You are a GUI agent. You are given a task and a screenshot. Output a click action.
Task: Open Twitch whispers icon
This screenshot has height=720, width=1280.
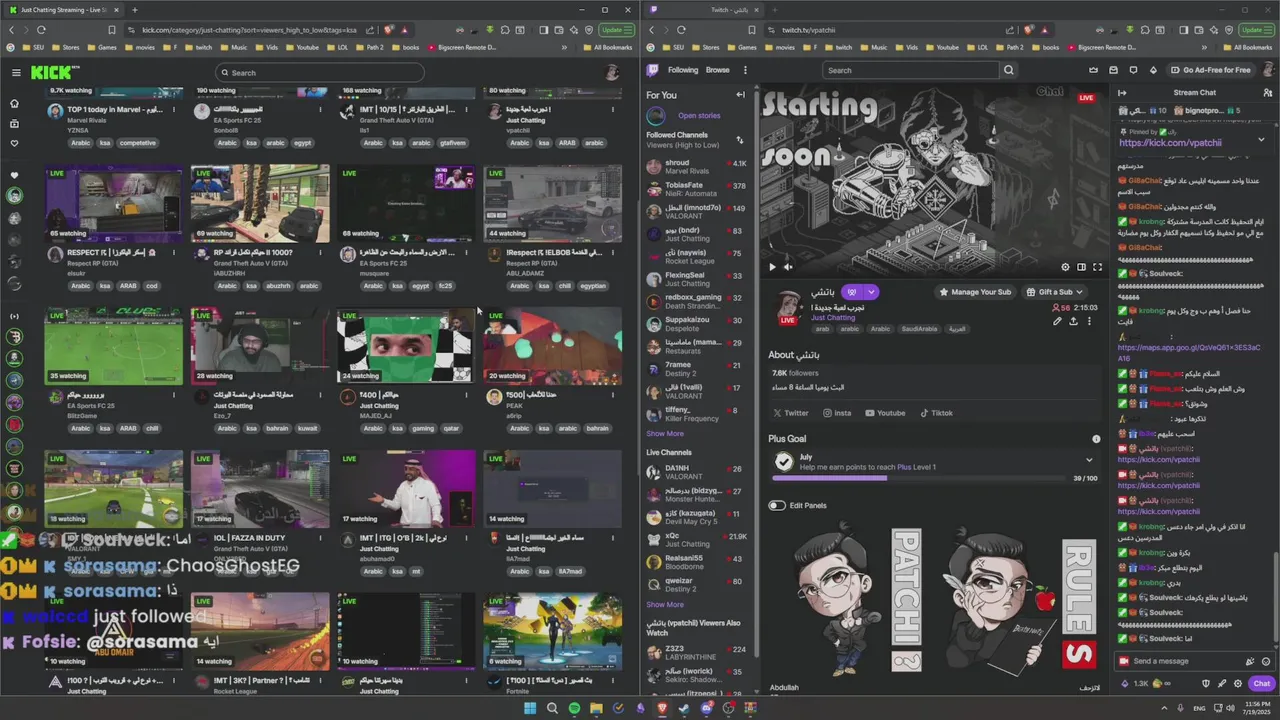(1133, 70)
